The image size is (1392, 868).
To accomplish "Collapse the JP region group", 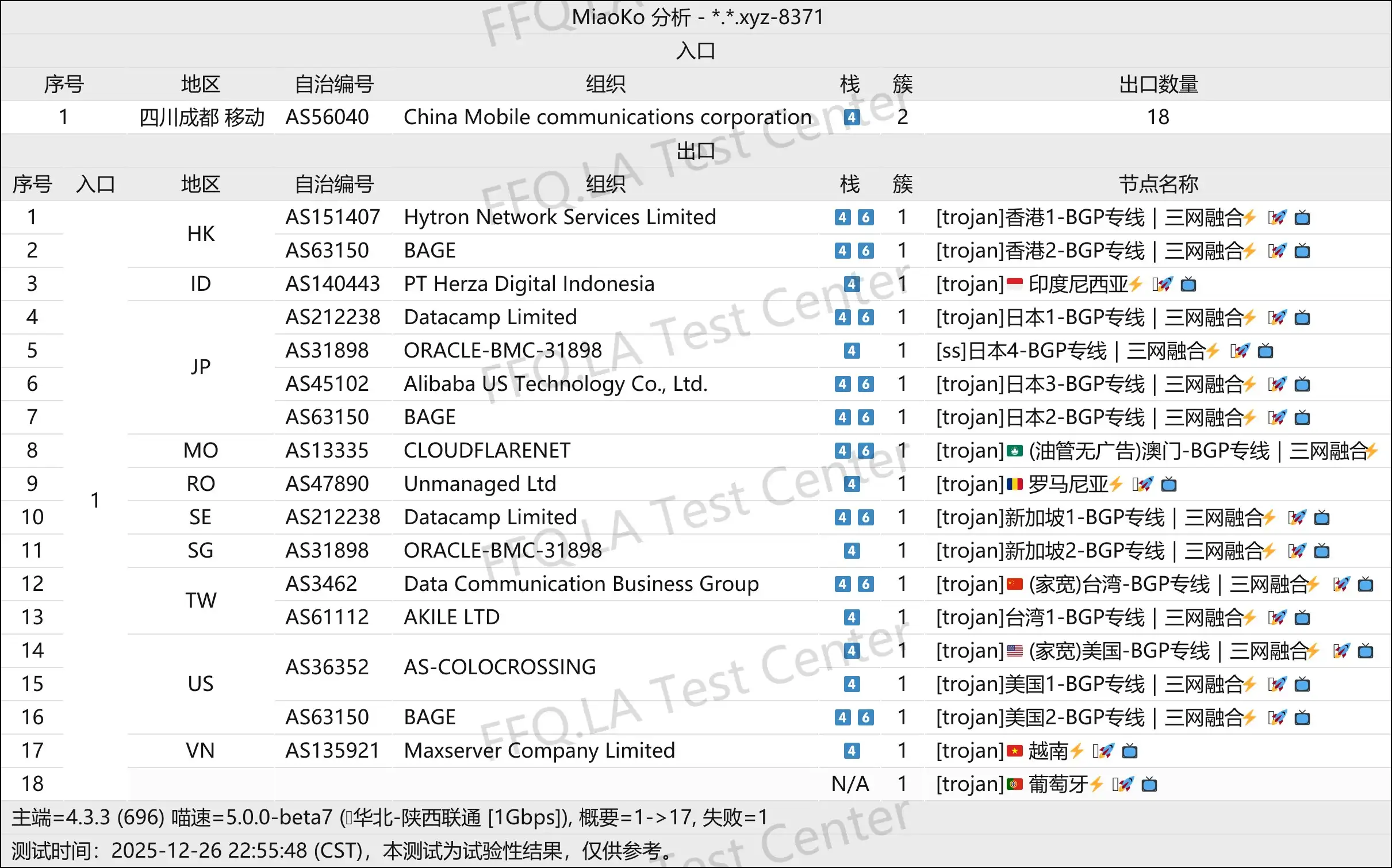I will (200, 366).
